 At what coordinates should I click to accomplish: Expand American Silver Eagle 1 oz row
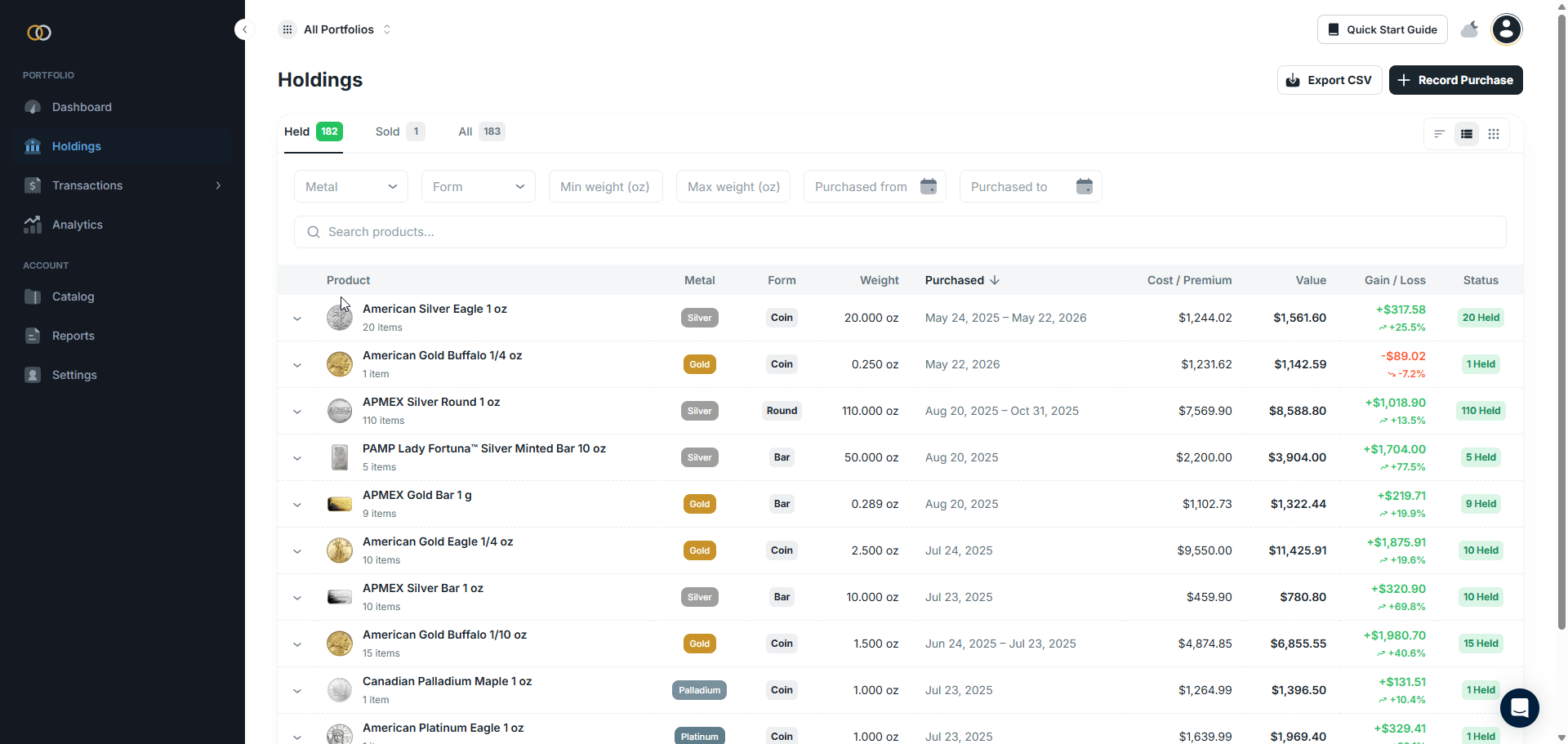tap(297, 319)
